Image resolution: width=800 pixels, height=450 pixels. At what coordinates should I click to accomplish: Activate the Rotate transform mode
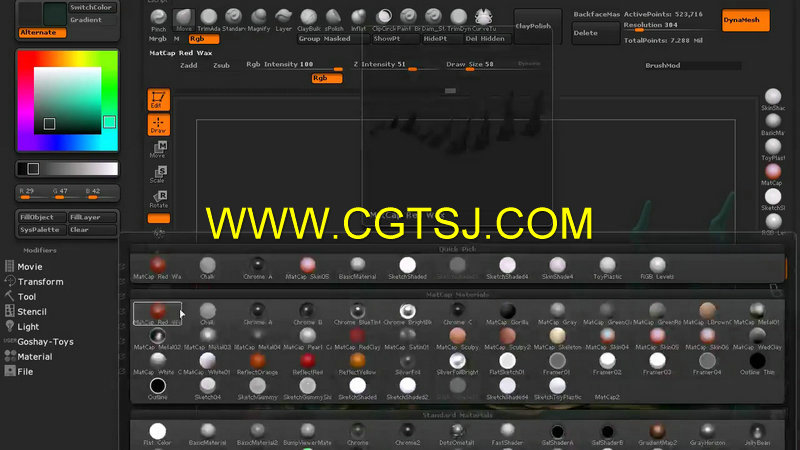point(159,199)
